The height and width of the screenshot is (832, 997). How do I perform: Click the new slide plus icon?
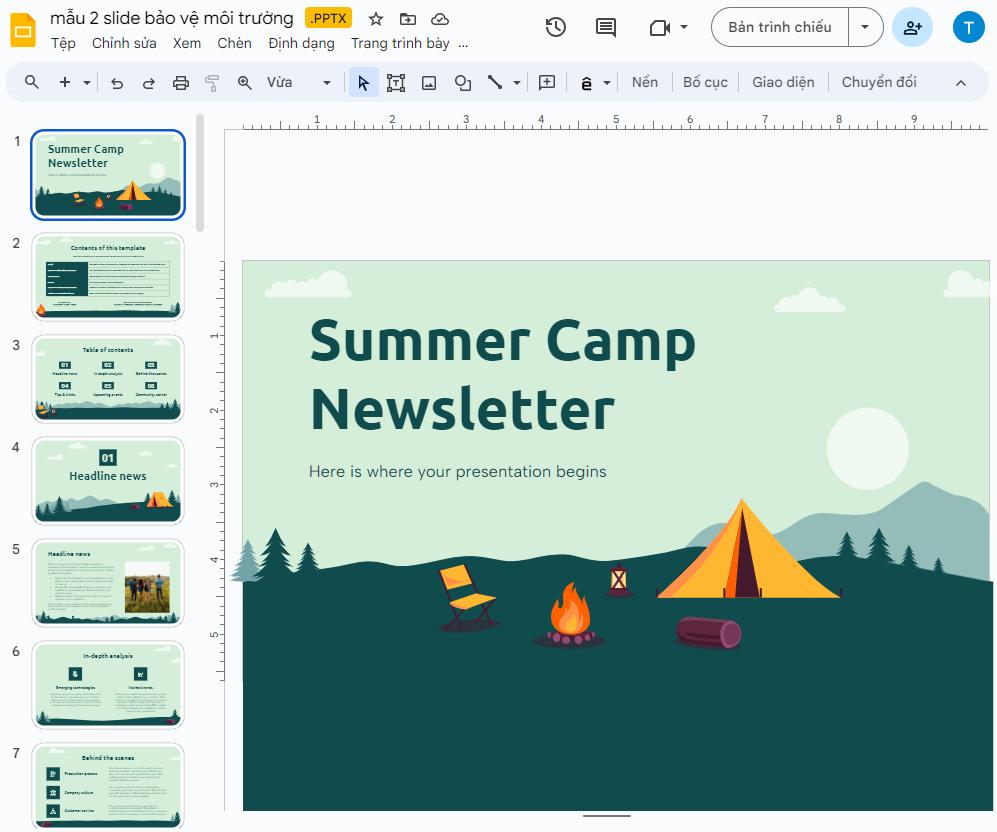pyautogui.click(x=62, y=82)
